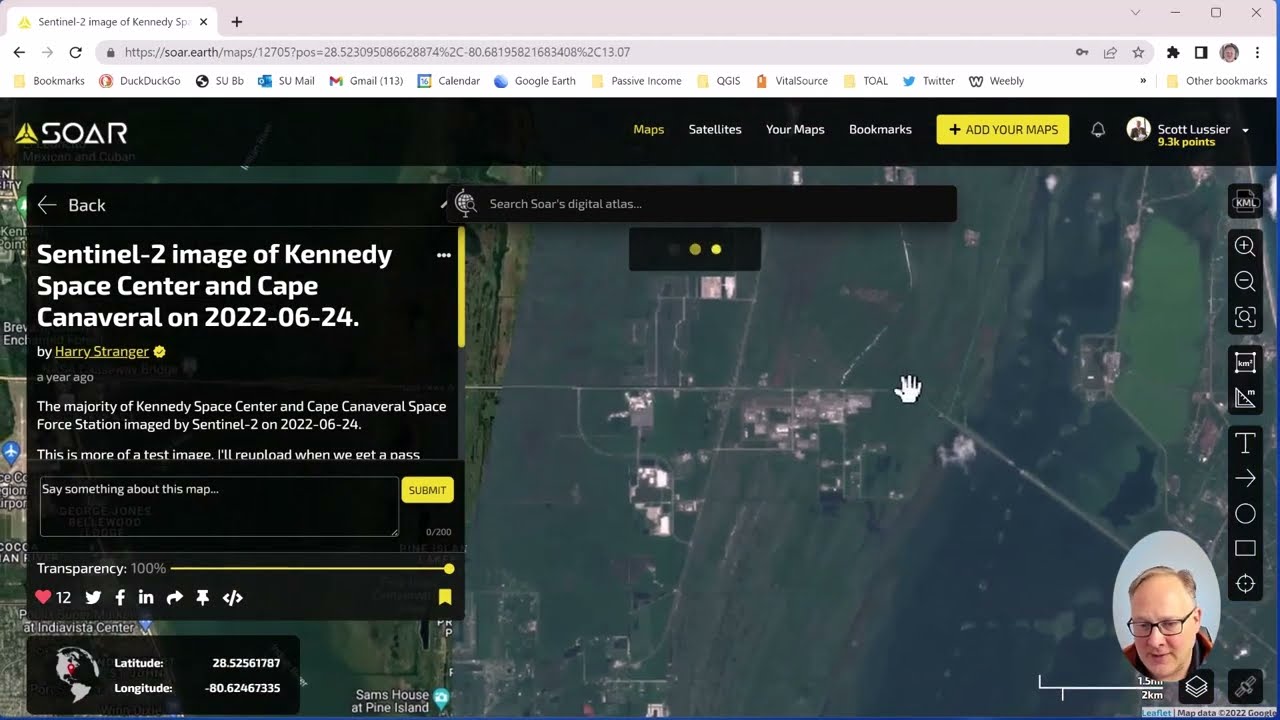Bookmark this page with the star icon

(1138, 52)
